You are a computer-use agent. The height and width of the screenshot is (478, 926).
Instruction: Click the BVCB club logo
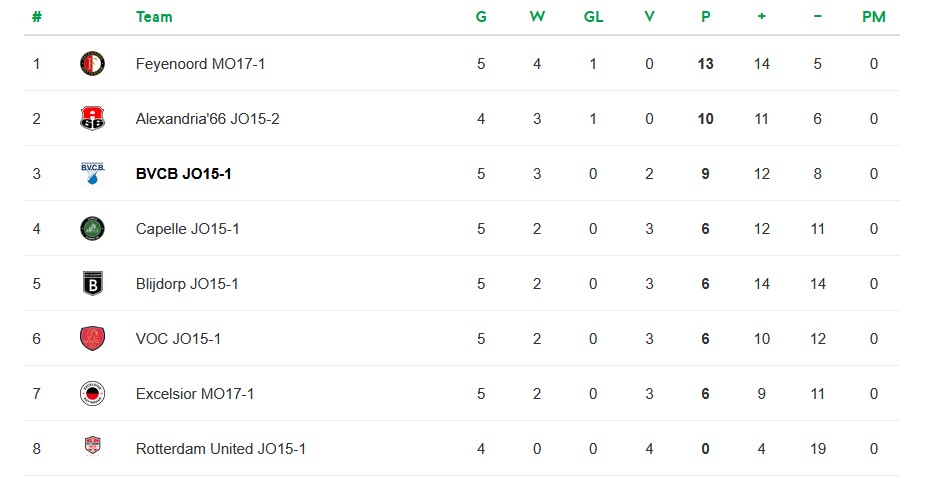coord(92,173)
